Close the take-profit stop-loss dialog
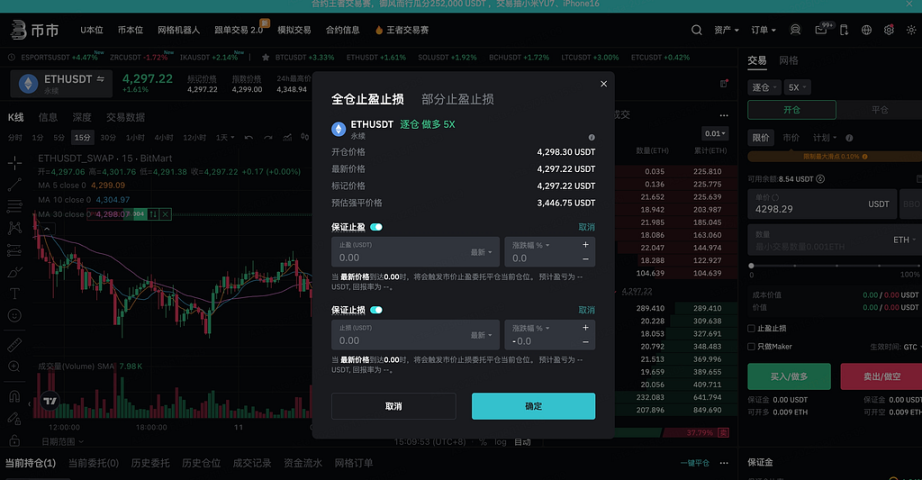This screenshot has width=922, height=480. pos(603,84)
